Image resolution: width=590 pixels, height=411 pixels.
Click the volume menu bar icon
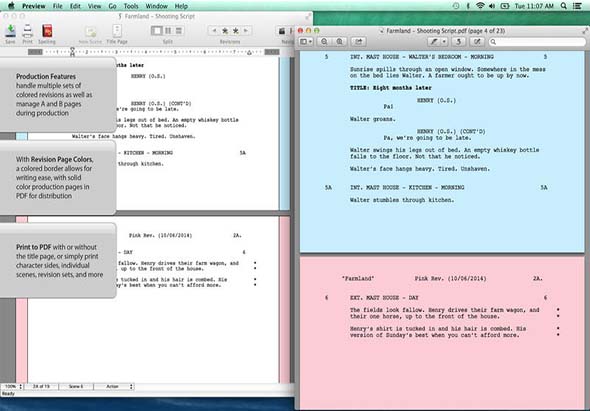pos(492,6)
